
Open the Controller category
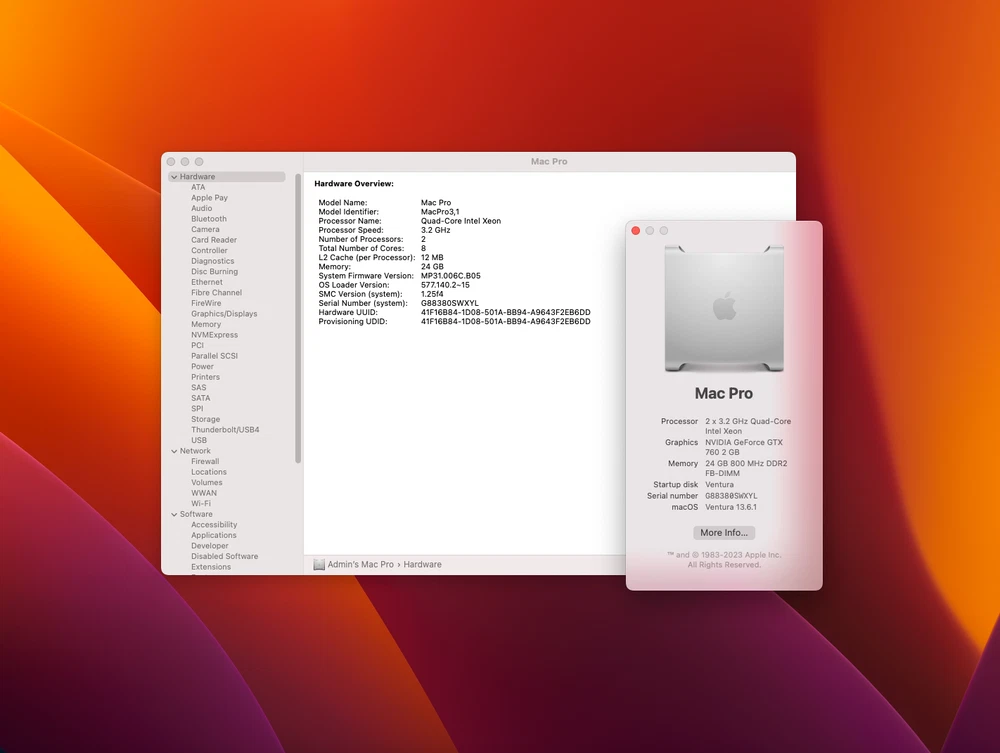click(209, 250)
